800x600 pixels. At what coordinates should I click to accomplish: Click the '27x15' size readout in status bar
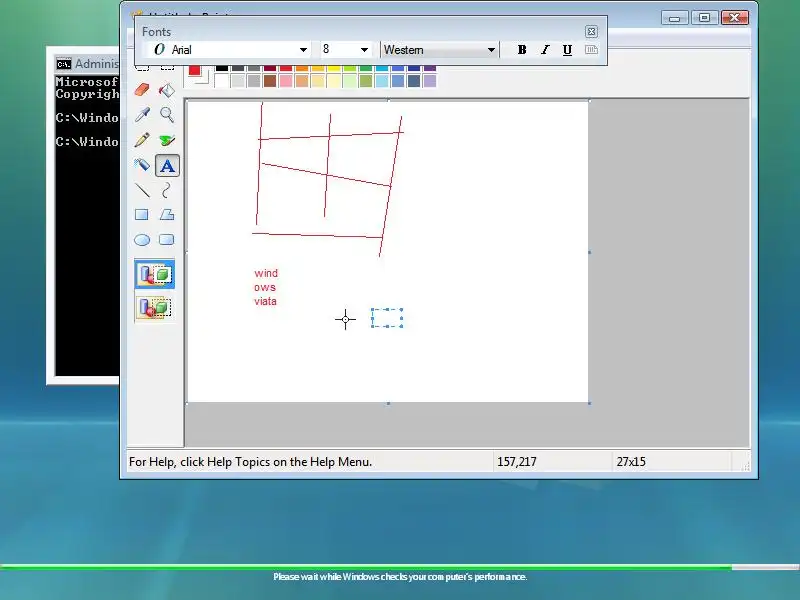[x=631, y=462]
